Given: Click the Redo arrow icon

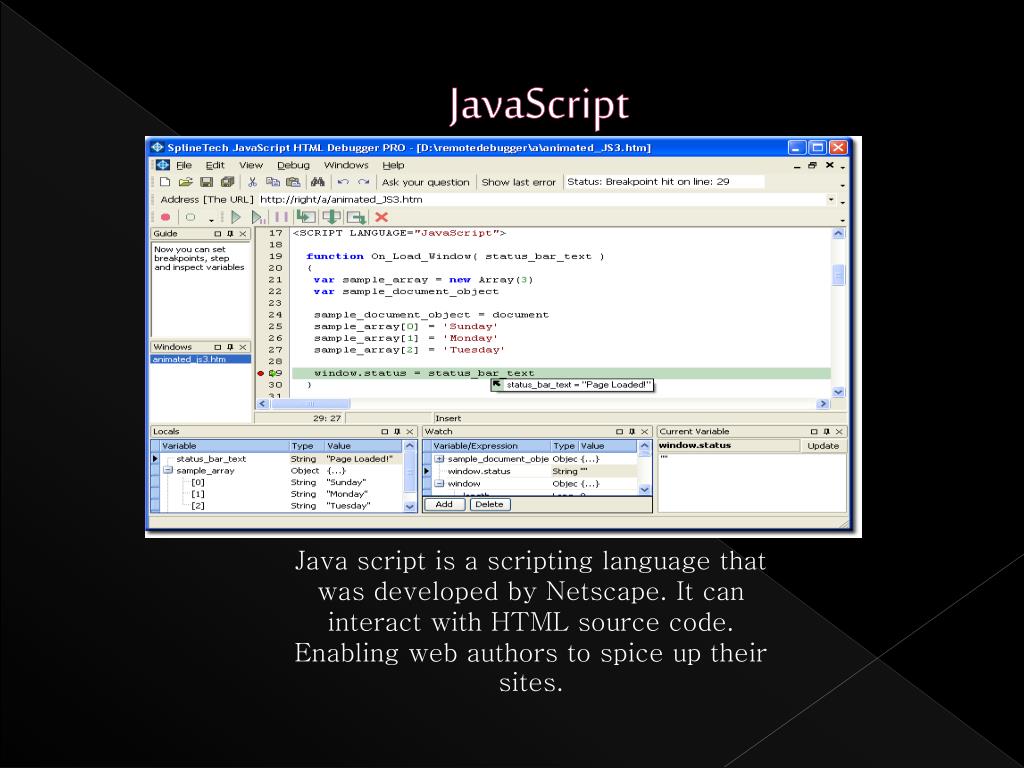Looking at the screenshot, I should pos(364,182).
